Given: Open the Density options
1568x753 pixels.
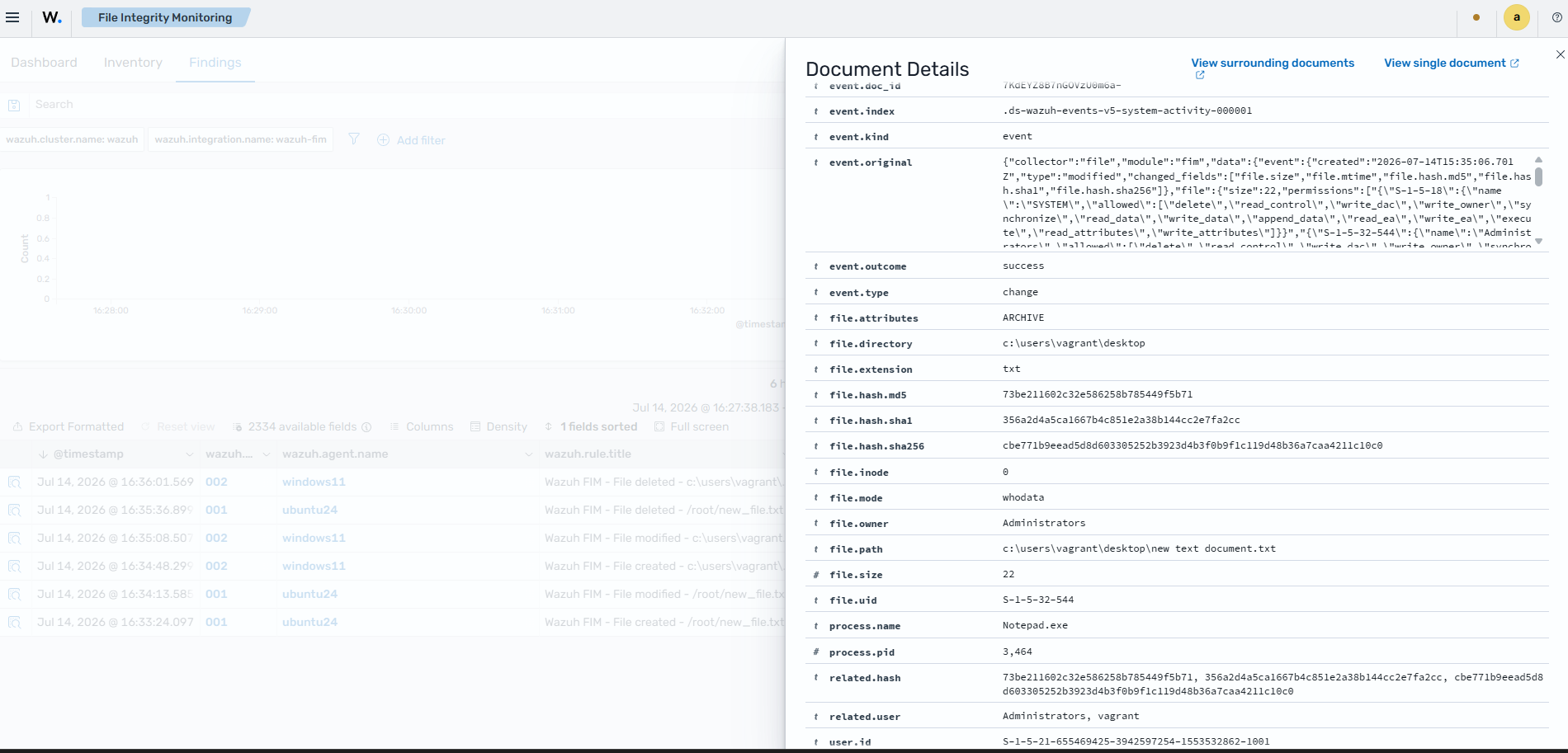Looking at the screenshot, I should coord(498,426).
